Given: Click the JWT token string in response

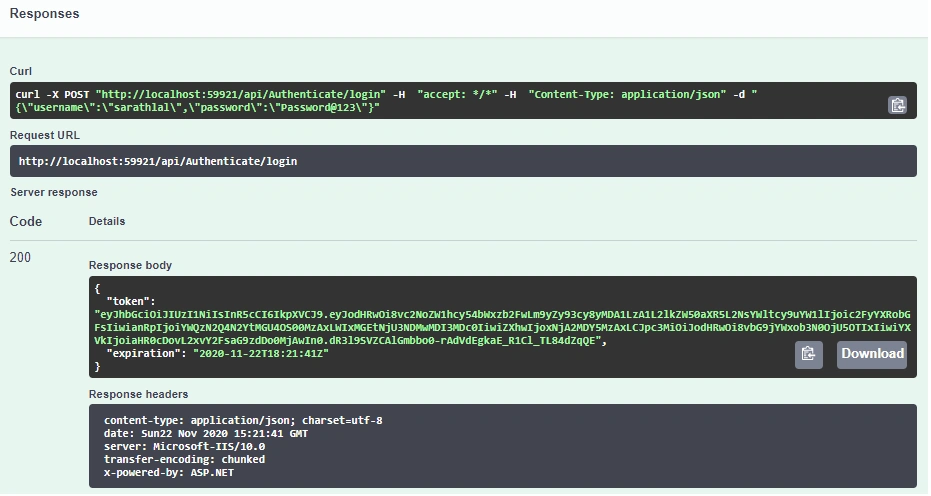Looking at the screenshot, I should point(502,327).
